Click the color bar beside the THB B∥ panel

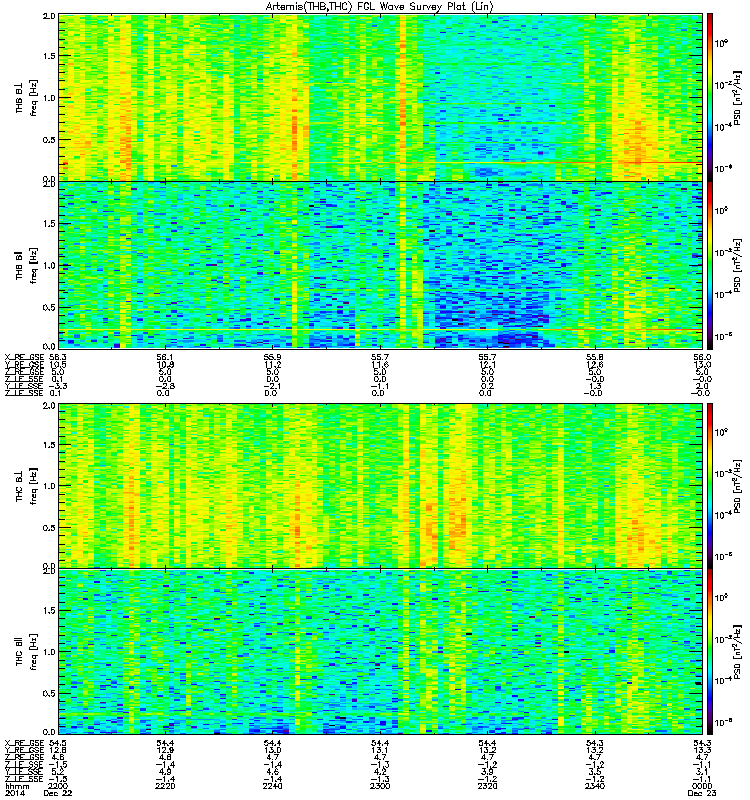710,265
